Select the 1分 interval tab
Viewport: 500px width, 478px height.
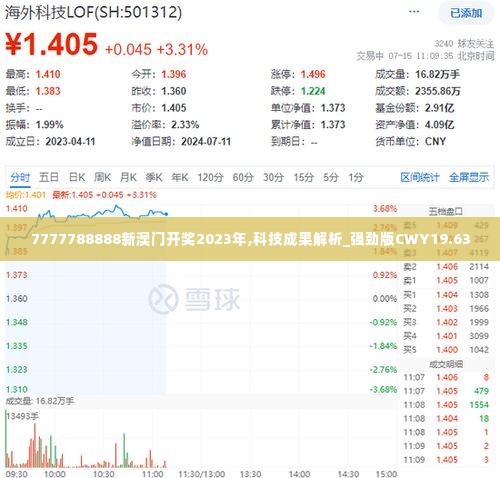356,177
